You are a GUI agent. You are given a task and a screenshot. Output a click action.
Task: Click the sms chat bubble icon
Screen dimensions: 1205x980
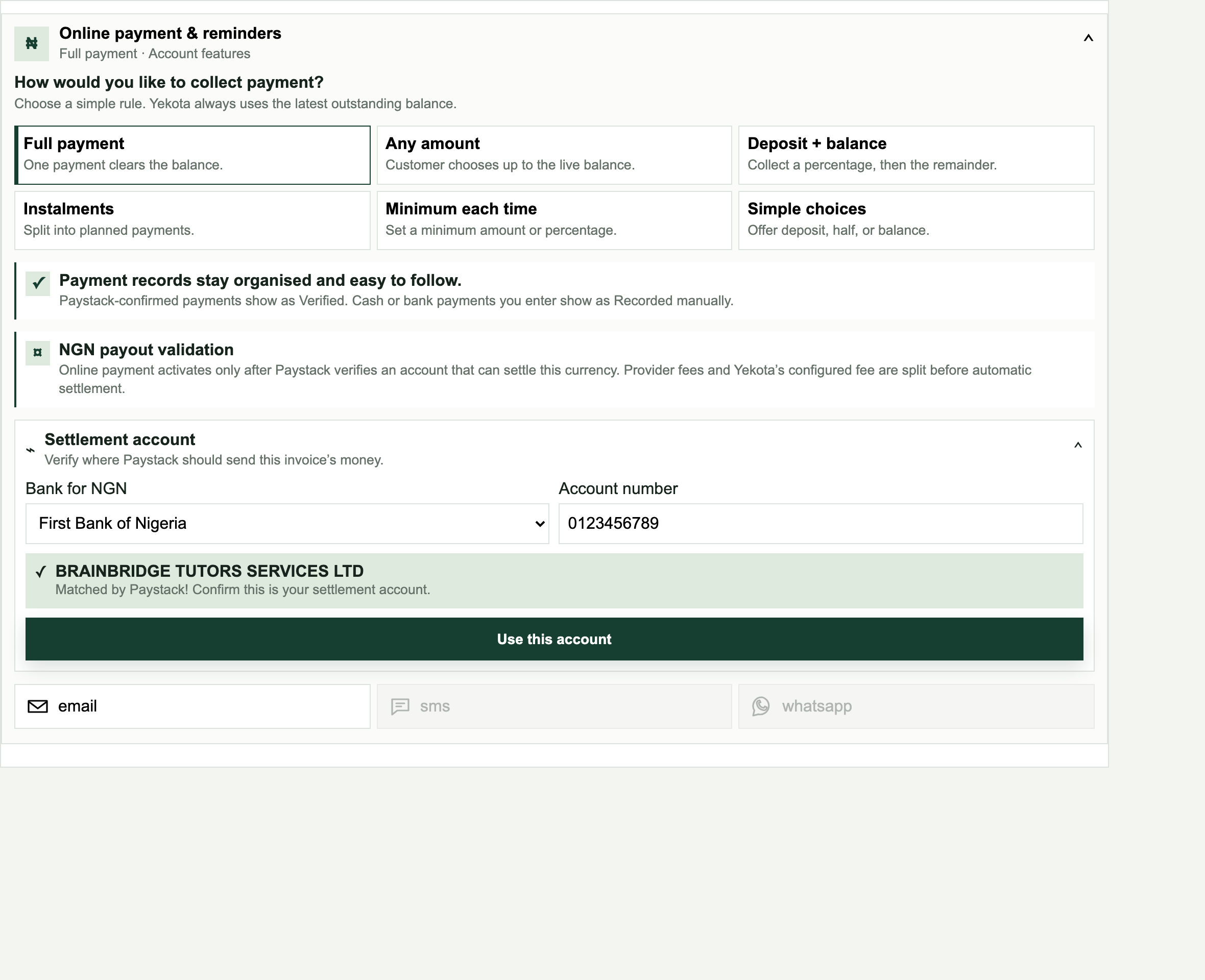400,706
